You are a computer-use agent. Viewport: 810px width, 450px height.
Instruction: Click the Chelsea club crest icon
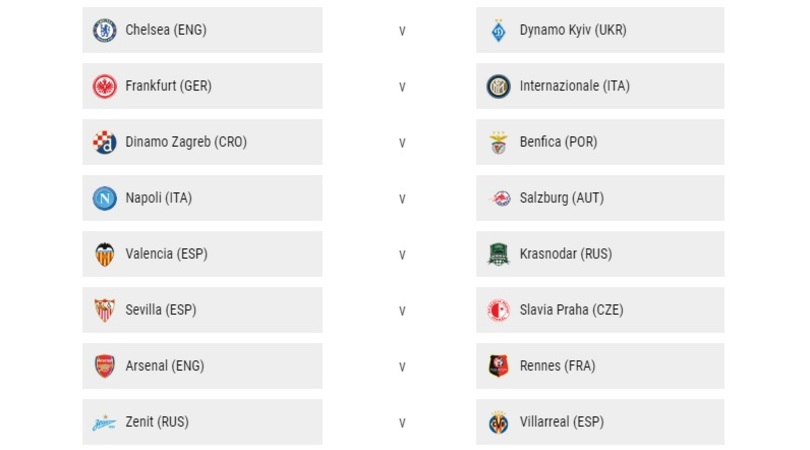pos(104,30)
